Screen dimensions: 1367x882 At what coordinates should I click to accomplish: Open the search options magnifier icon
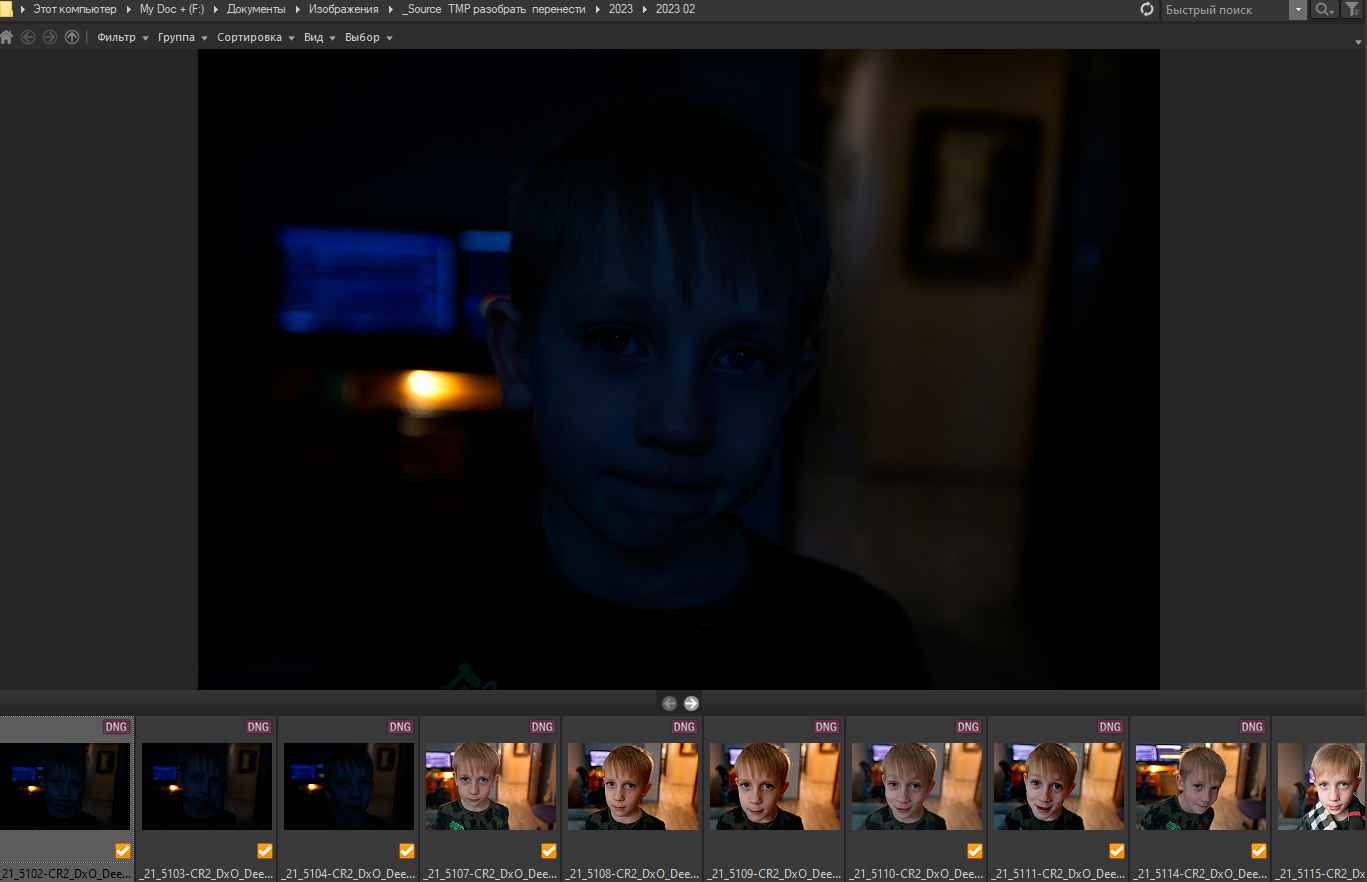[x=1324, y=9]
